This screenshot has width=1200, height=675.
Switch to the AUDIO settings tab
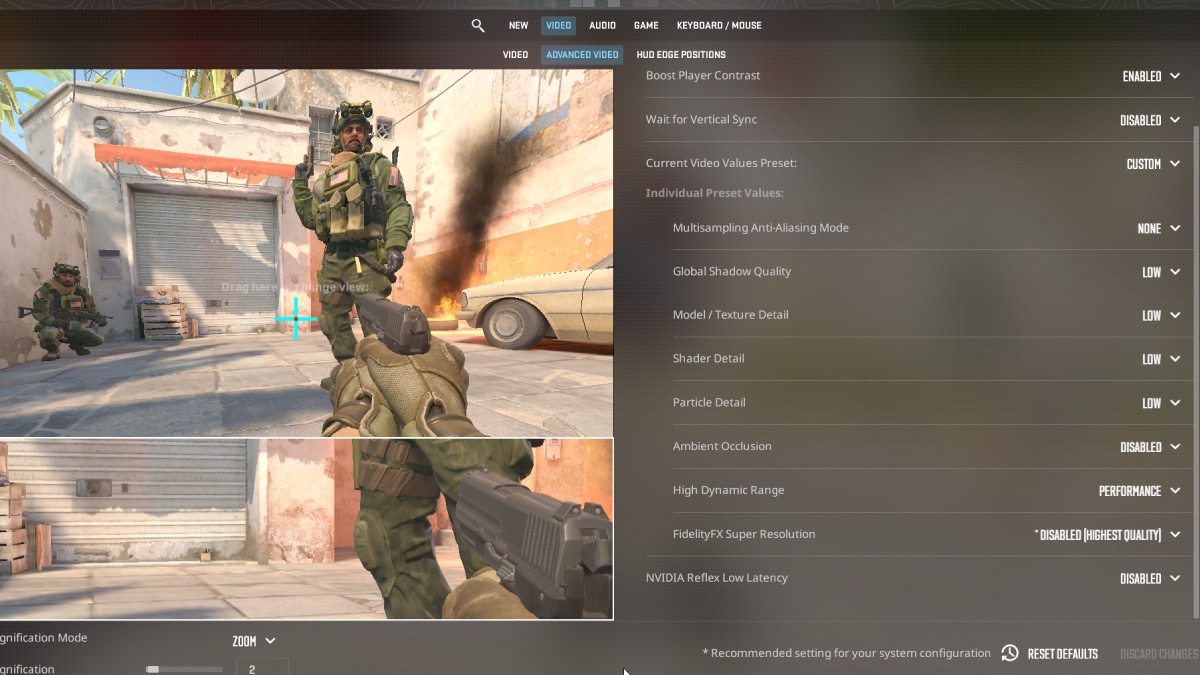[602, 25]
